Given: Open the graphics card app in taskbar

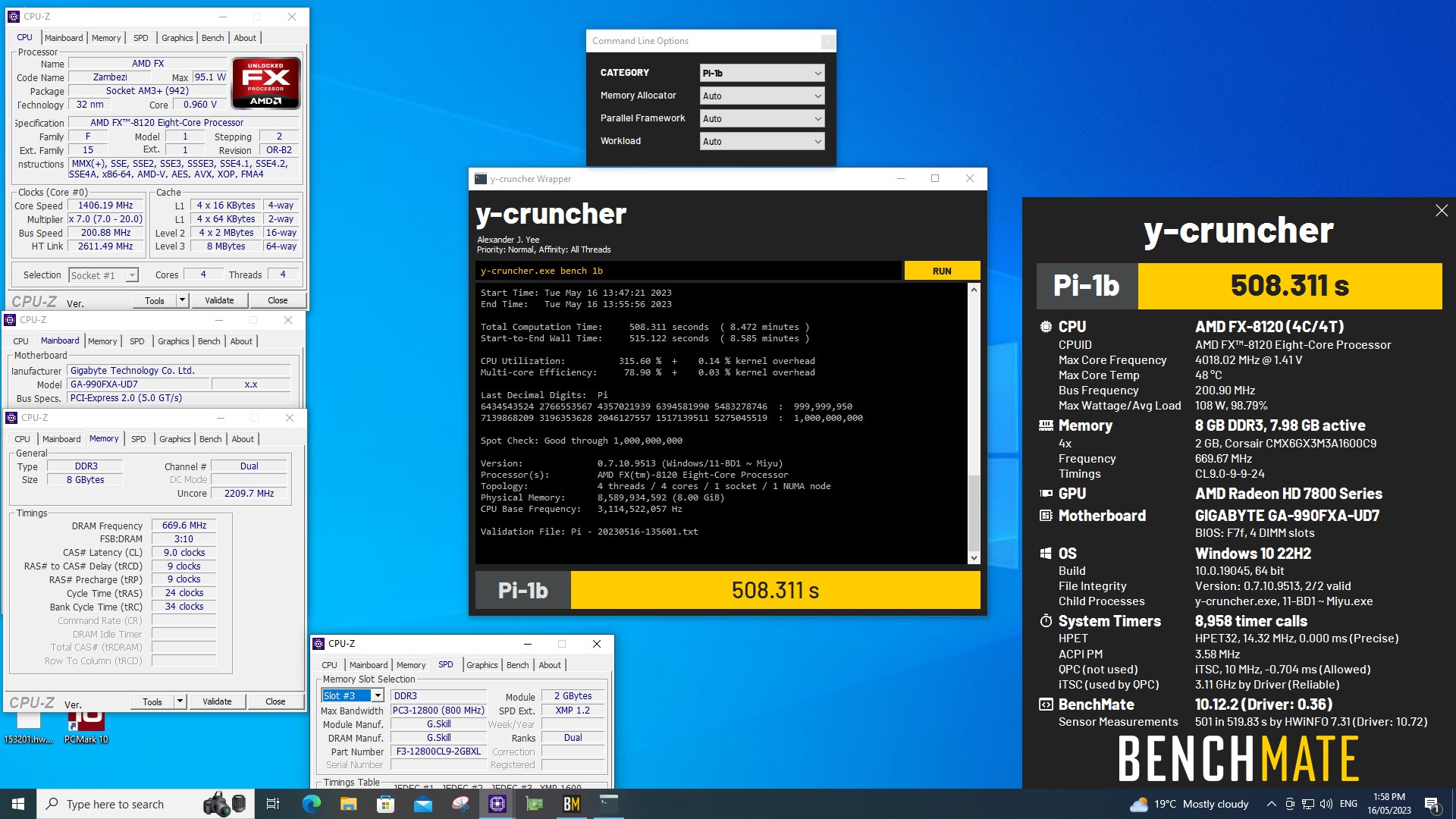Looking at the screenshot, I should 535,804.
